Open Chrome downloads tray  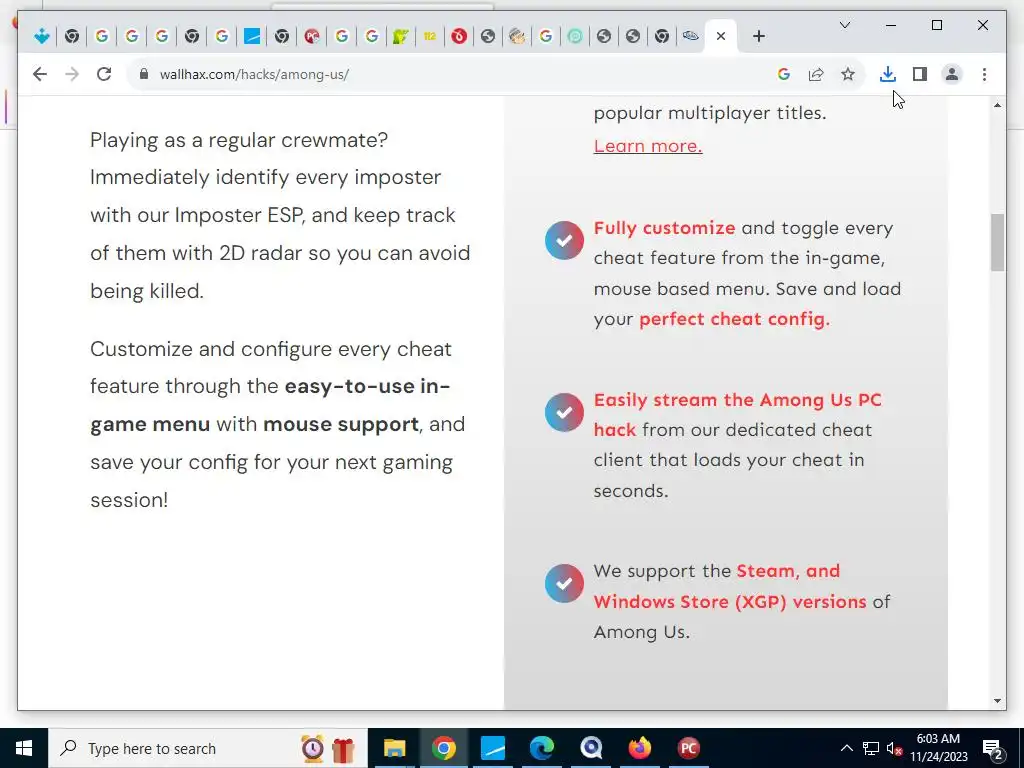point(888,74)
